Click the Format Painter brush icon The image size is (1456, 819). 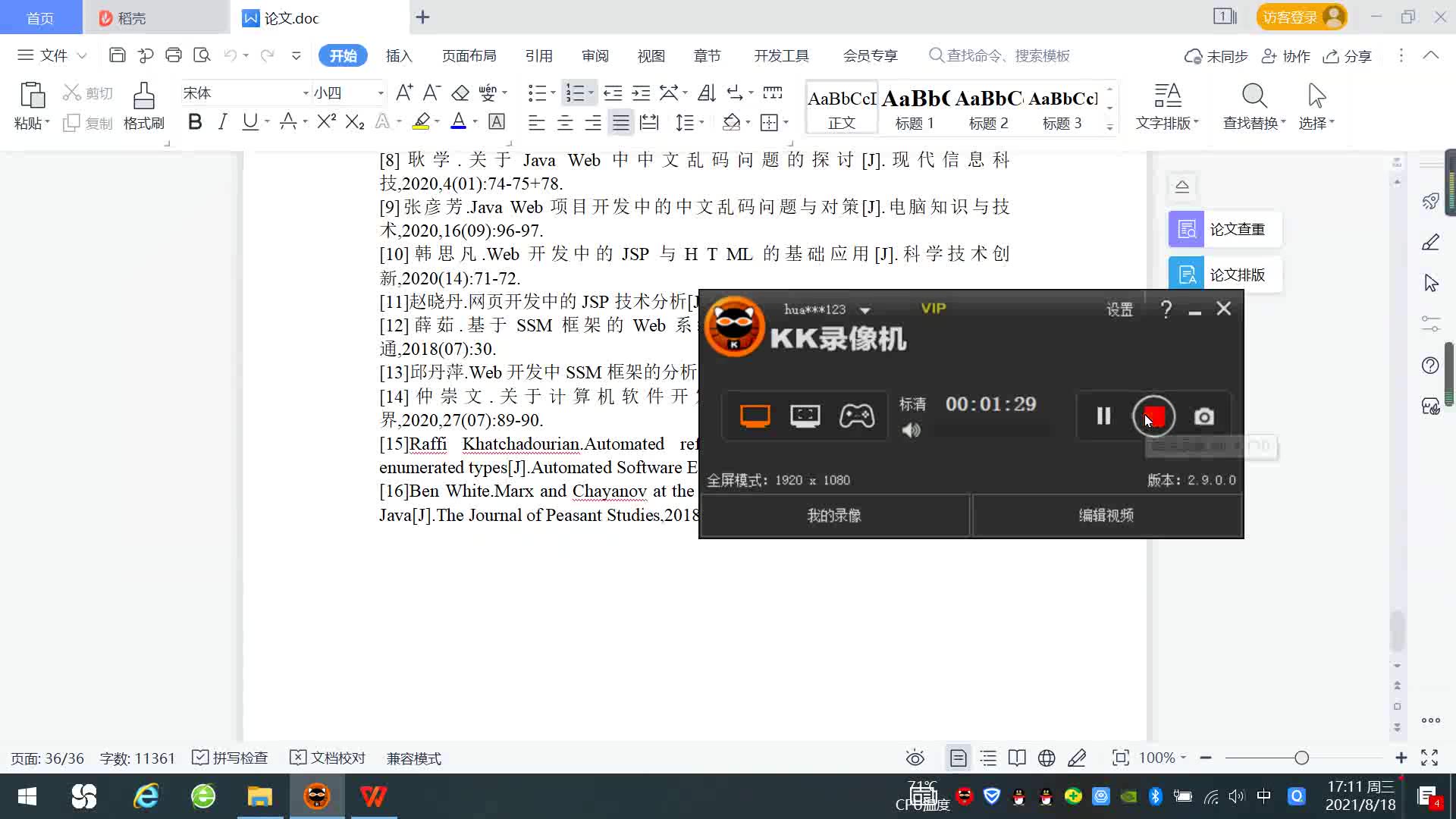point(143,96)
